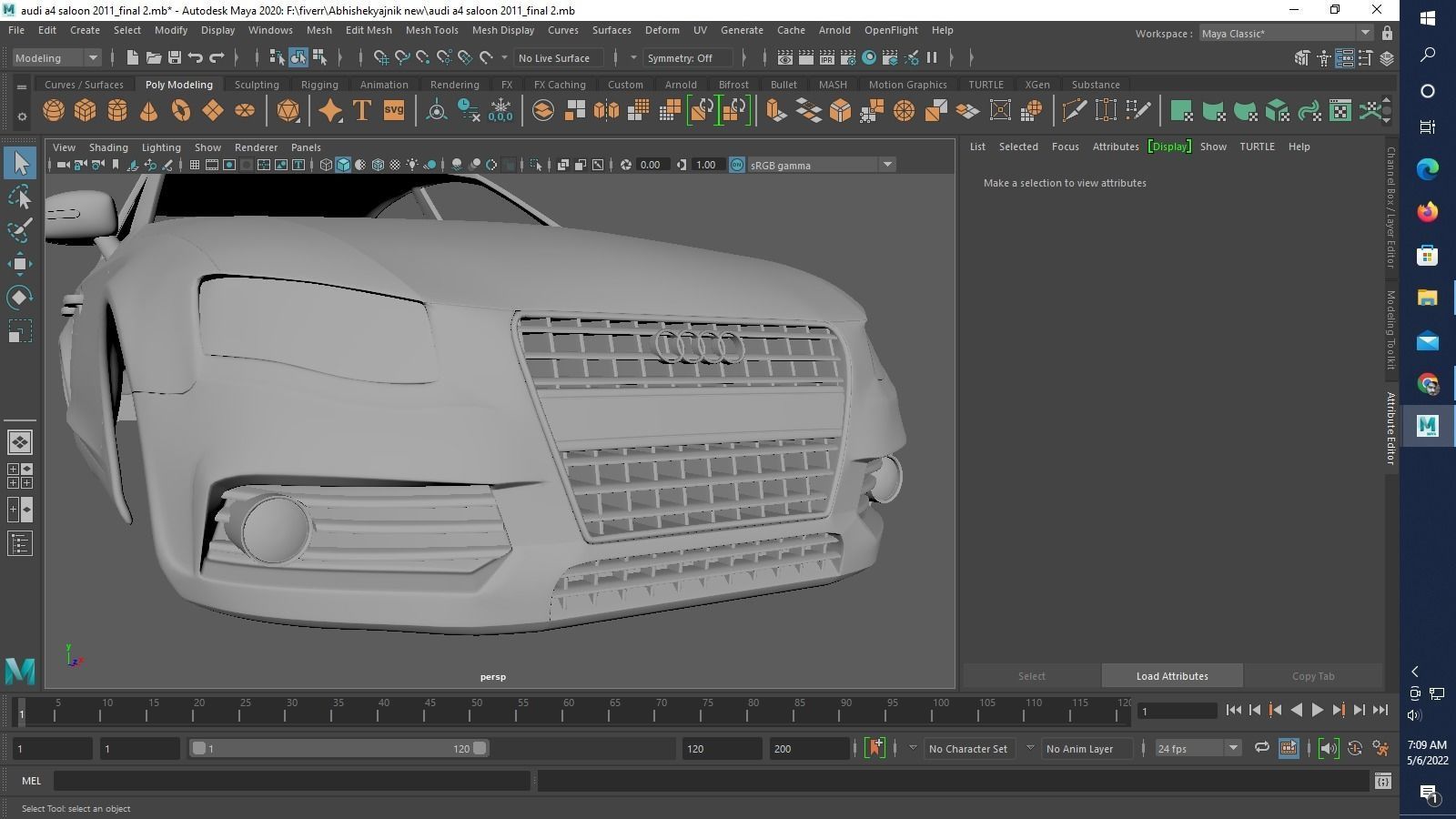The width and height of the screenshot is (1456, 819).
Task: Toggle the workspace lock icon
Action: [1387, 34]
